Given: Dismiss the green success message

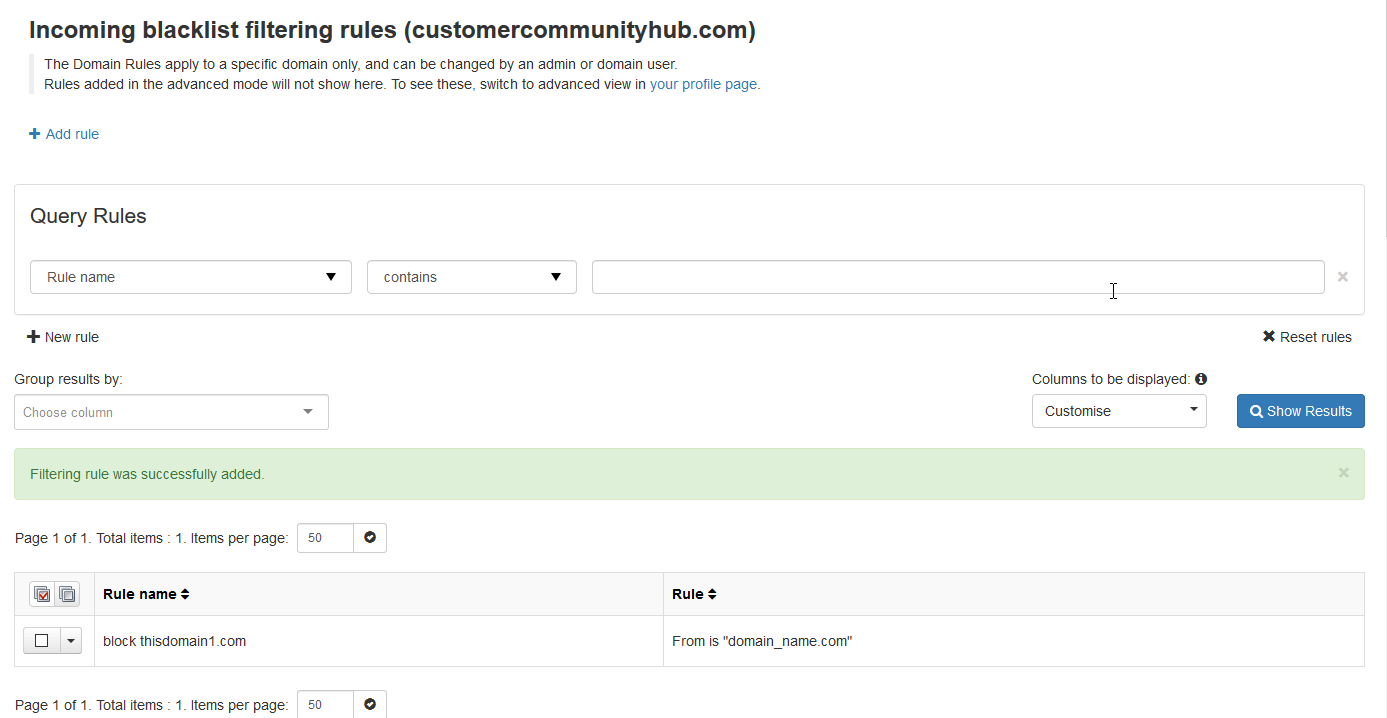Looking at the screenshot, I should tap(1343, 473).
